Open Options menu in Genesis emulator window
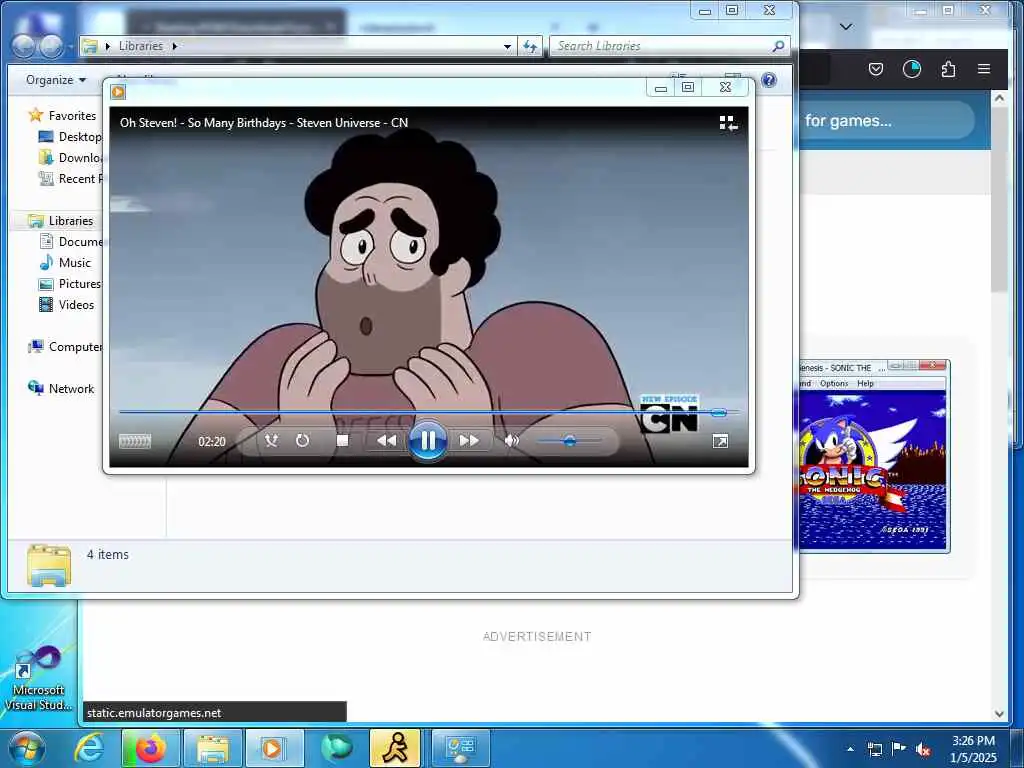Screen dimensions: 1024x768 834,383
